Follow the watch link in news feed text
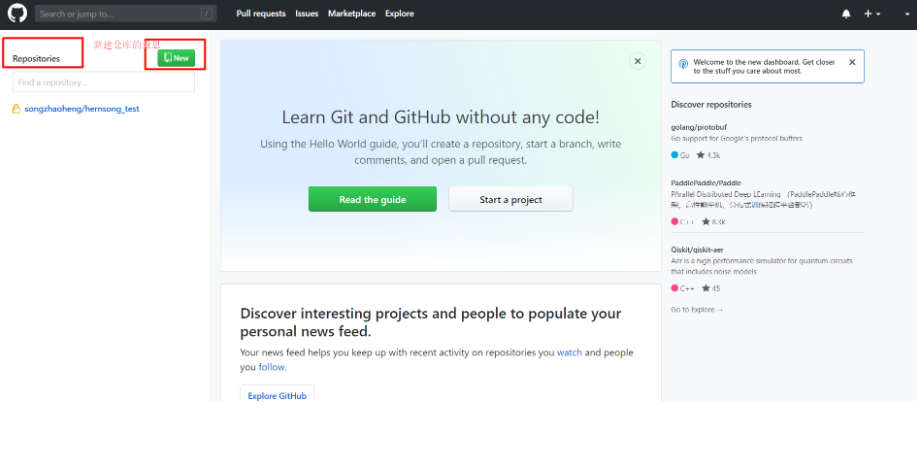This screenshot has height=452, width=917. pos(569,353)
